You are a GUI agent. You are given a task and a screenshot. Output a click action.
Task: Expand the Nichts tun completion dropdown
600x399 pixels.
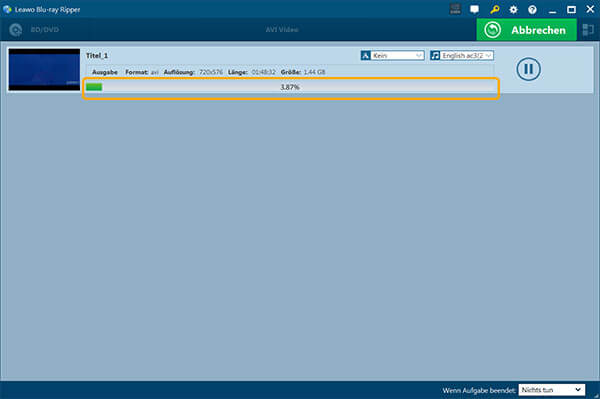point(551,390)
